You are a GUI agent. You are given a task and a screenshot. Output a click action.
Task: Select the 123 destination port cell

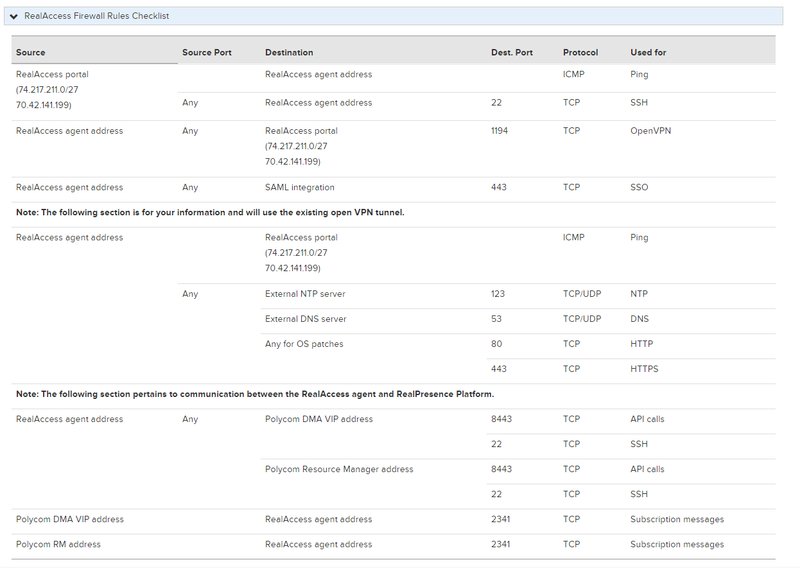pyautogui.click(x=497, y=294)
